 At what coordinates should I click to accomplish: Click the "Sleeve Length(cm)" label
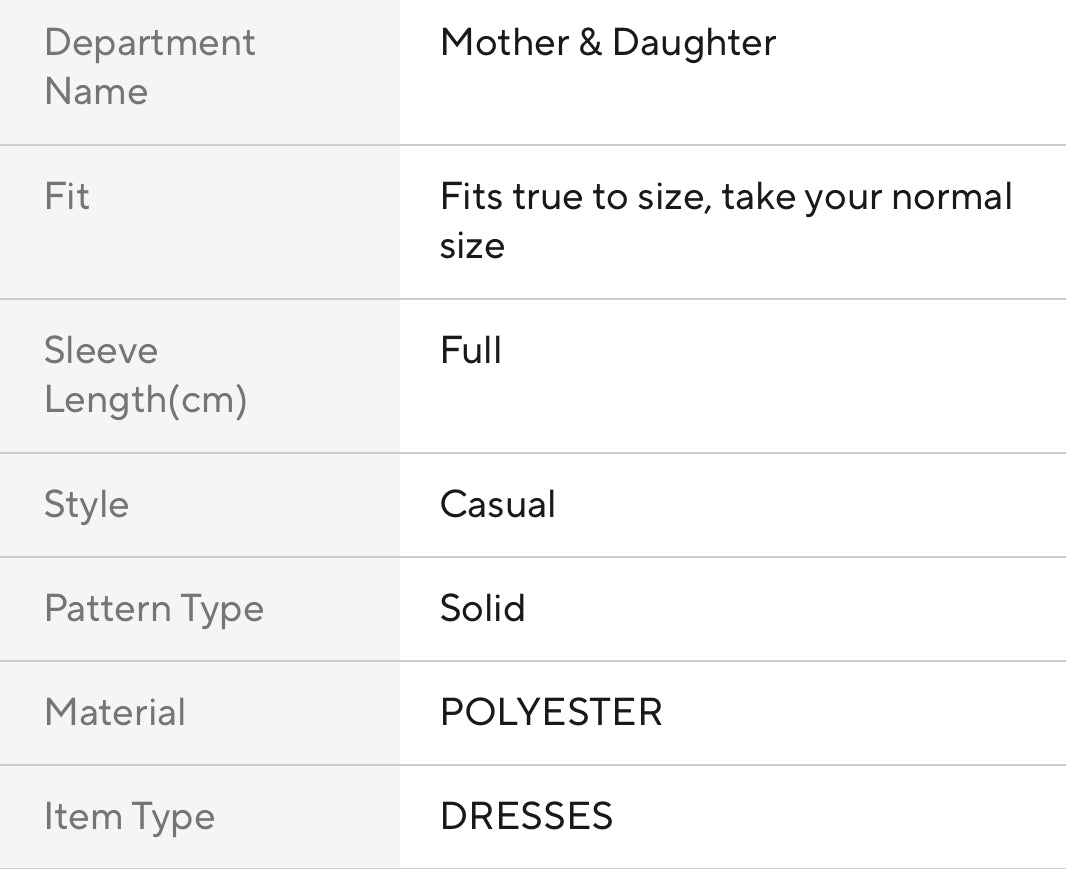[x=145, y=375]
